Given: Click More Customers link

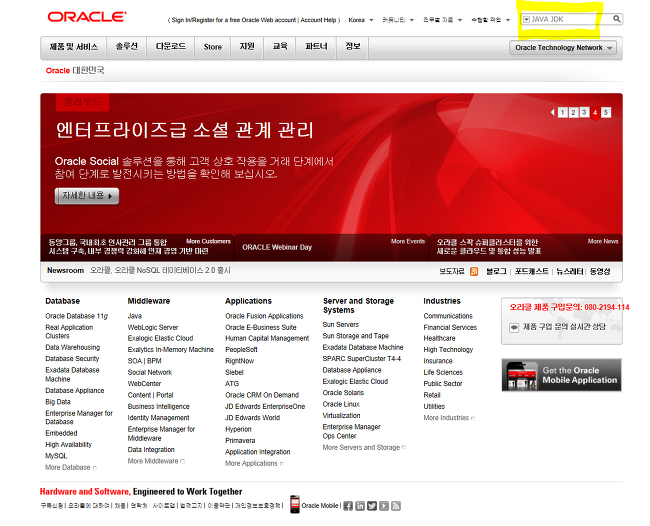Looking at the screenshot, I should click(x=209, y=241).
